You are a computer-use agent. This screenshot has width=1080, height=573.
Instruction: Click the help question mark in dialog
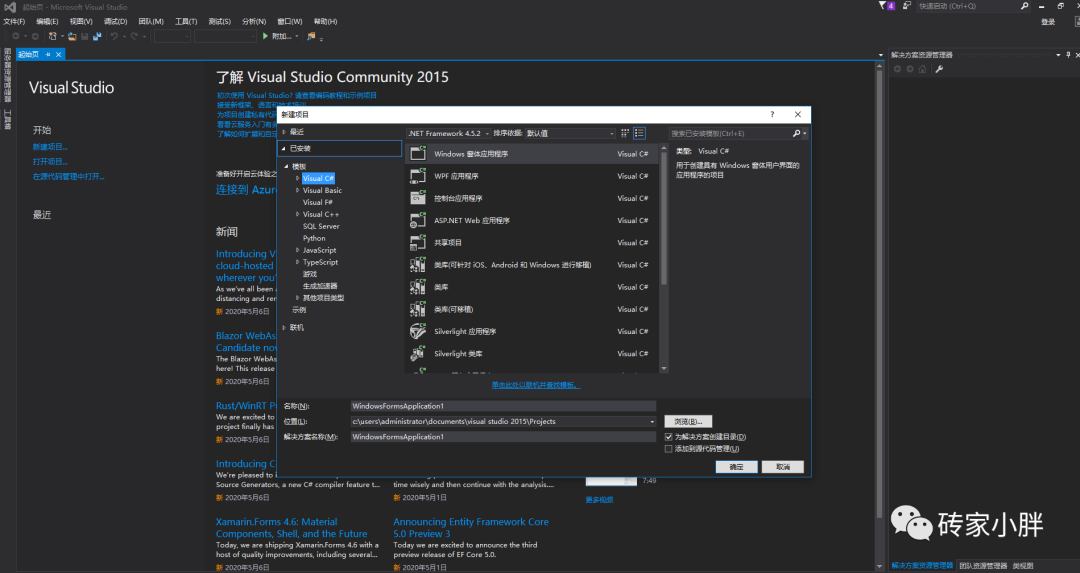click(x=772, y=114)
